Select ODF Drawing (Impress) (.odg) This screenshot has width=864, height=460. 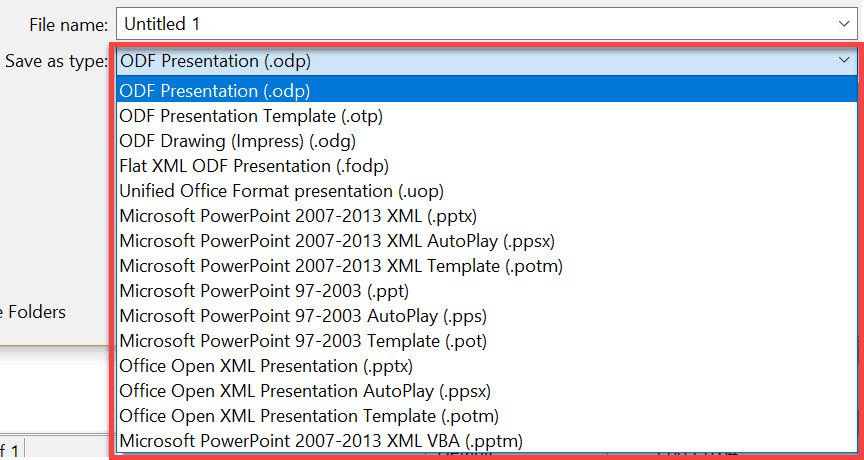click(x=487, y=141)
